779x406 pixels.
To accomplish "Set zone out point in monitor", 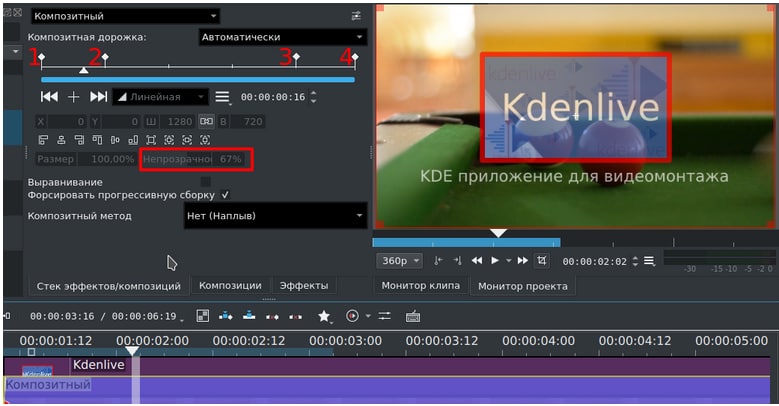I will coord(457,260).
